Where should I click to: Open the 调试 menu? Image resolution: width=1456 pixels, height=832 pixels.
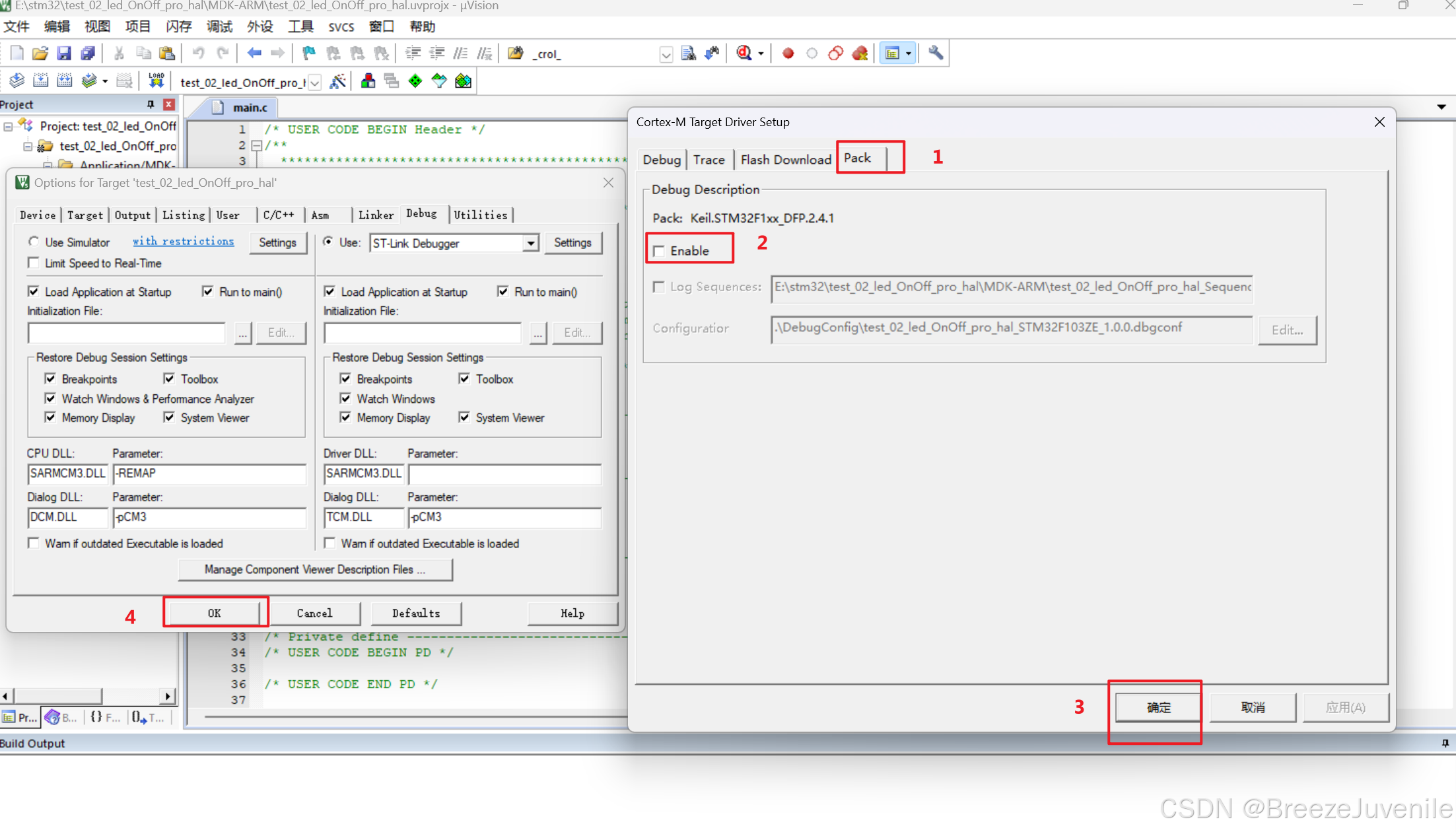click(219, 26)
